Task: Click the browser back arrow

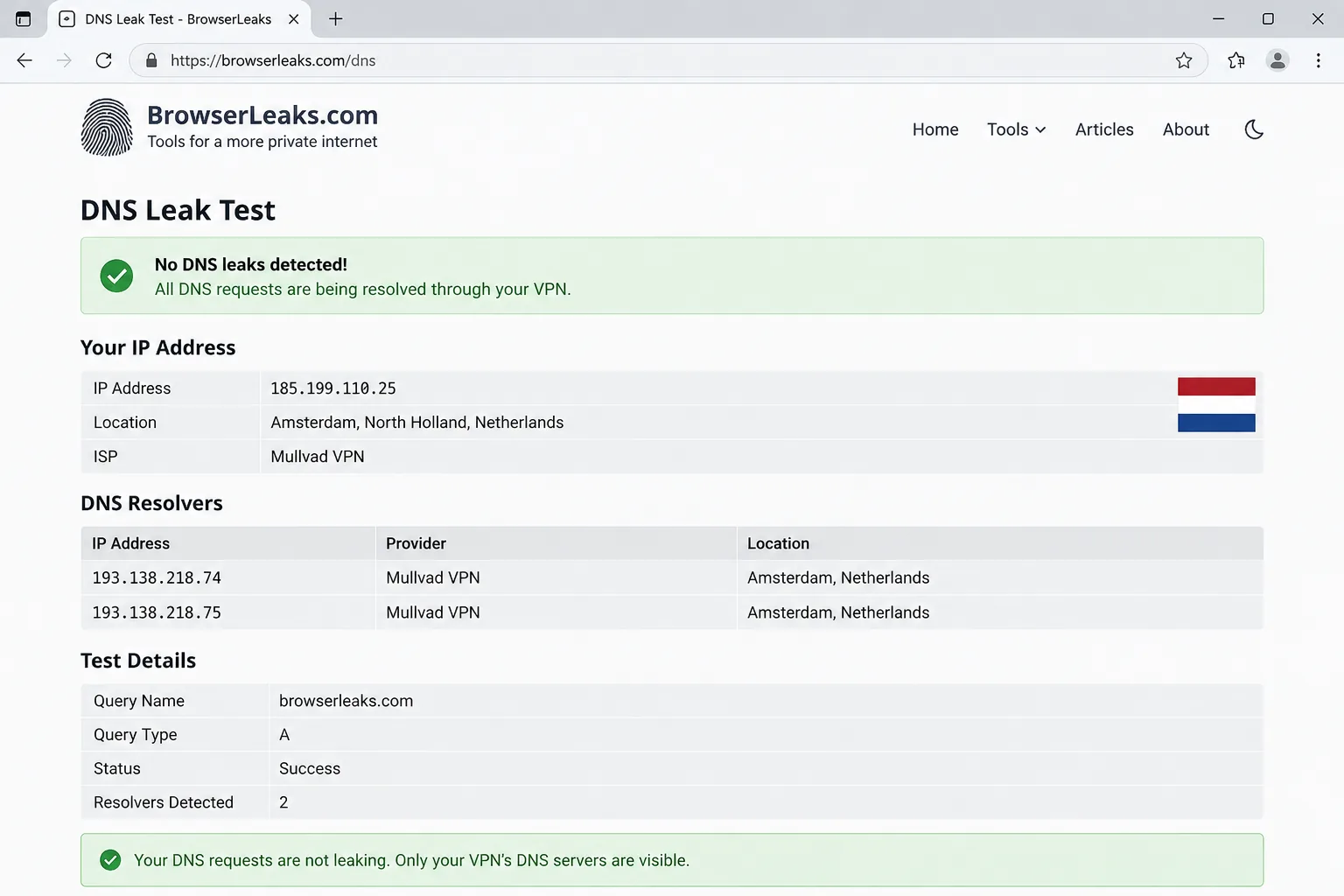Action: pyautogui.click(x=24, y=60)
